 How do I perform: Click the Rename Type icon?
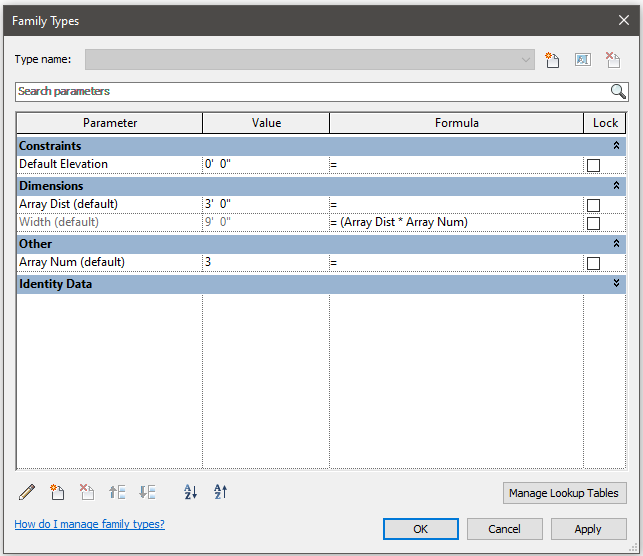coord(583,60)
